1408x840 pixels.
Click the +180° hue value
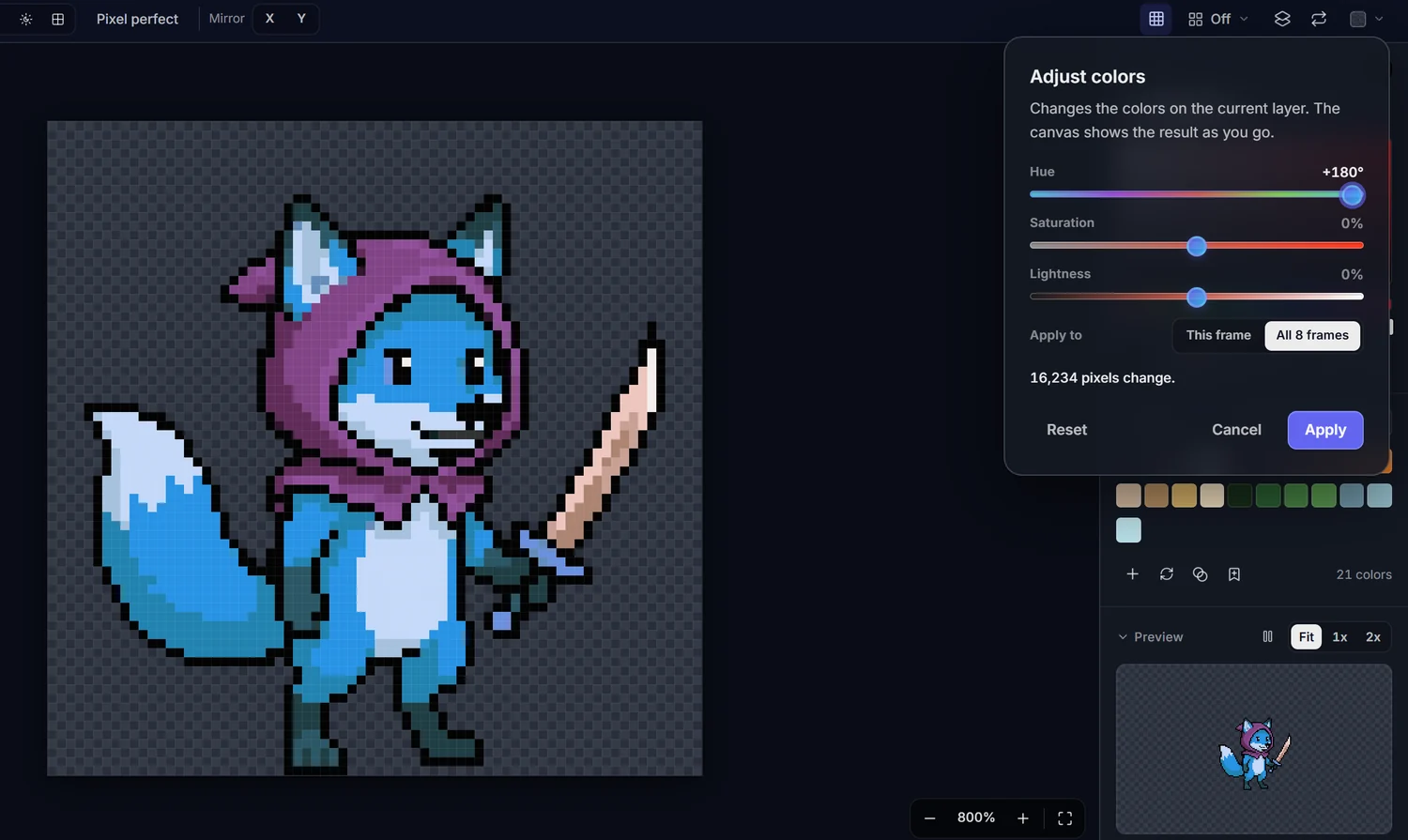pyautogui.click(x=1342, y=172)
